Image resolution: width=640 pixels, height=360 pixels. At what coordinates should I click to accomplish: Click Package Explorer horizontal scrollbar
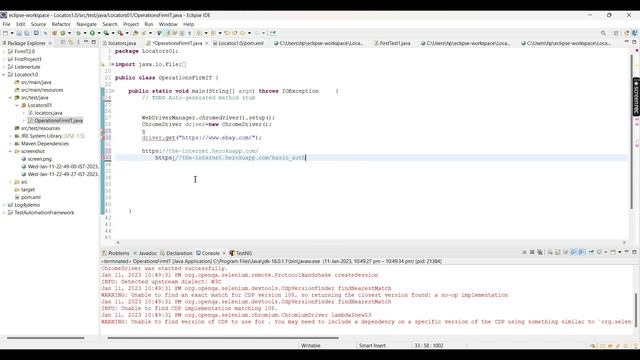45,338
